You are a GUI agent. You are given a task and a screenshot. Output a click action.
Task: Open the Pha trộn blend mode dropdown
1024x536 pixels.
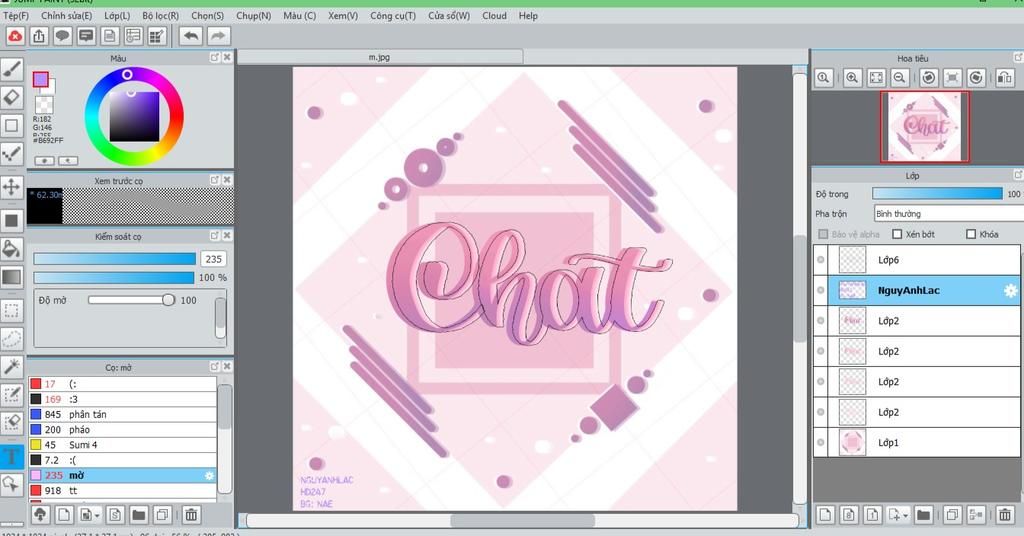coord(949,213)
